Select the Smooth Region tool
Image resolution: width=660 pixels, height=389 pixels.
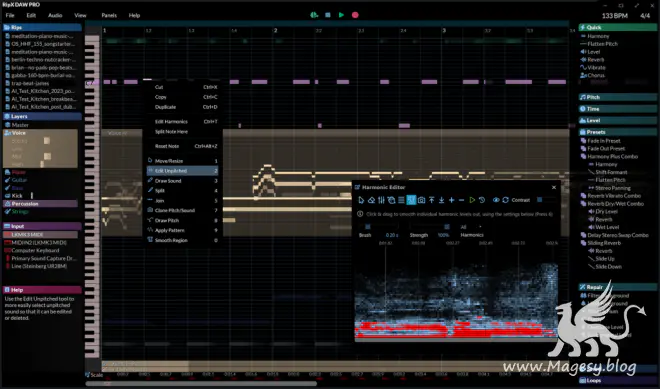pyautogui.click(x=182, y=240)
